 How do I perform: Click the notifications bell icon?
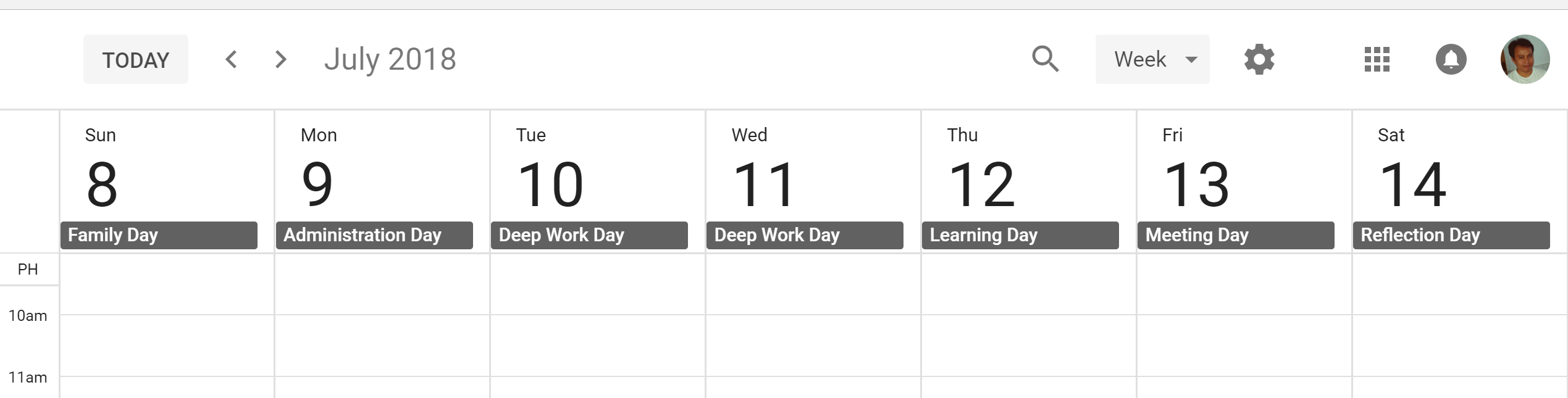coord(1451,59)
